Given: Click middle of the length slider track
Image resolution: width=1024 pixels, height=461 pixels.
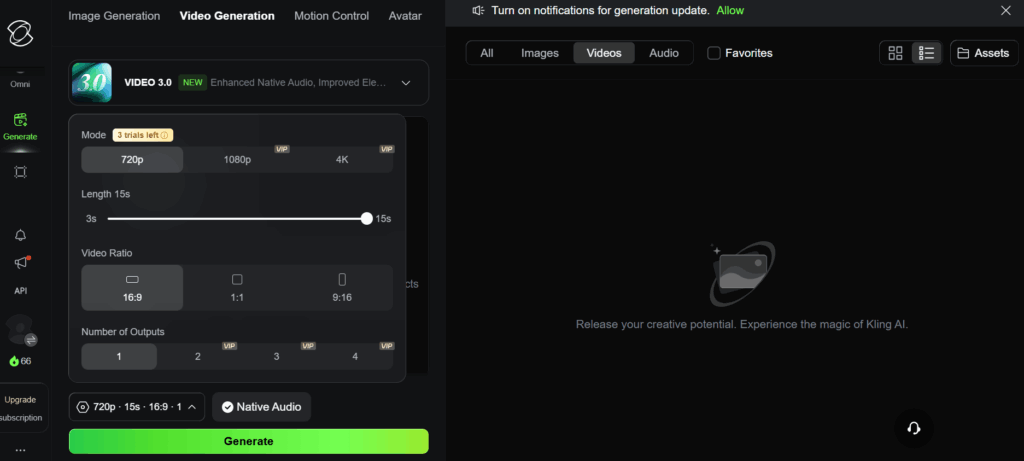Looking at the screenshot, I should tap(237, 219).
